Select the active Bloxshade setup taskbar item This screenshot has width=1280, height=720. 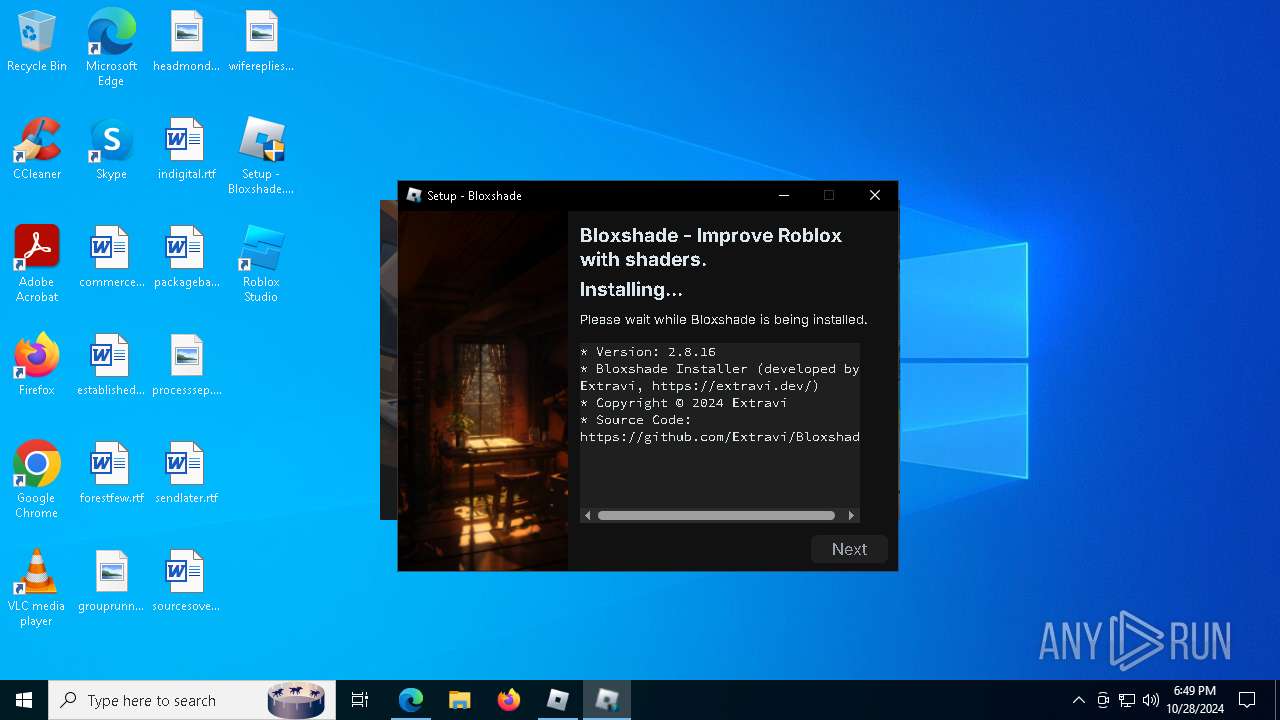607,700
